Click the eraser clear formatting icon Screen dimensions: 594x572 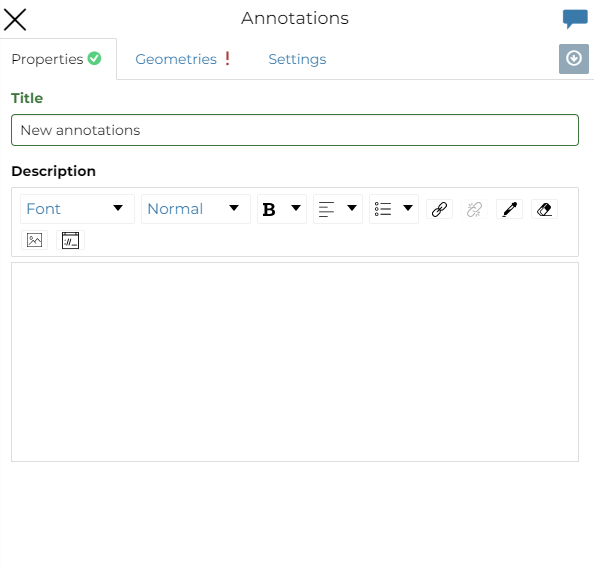(544, 209)
